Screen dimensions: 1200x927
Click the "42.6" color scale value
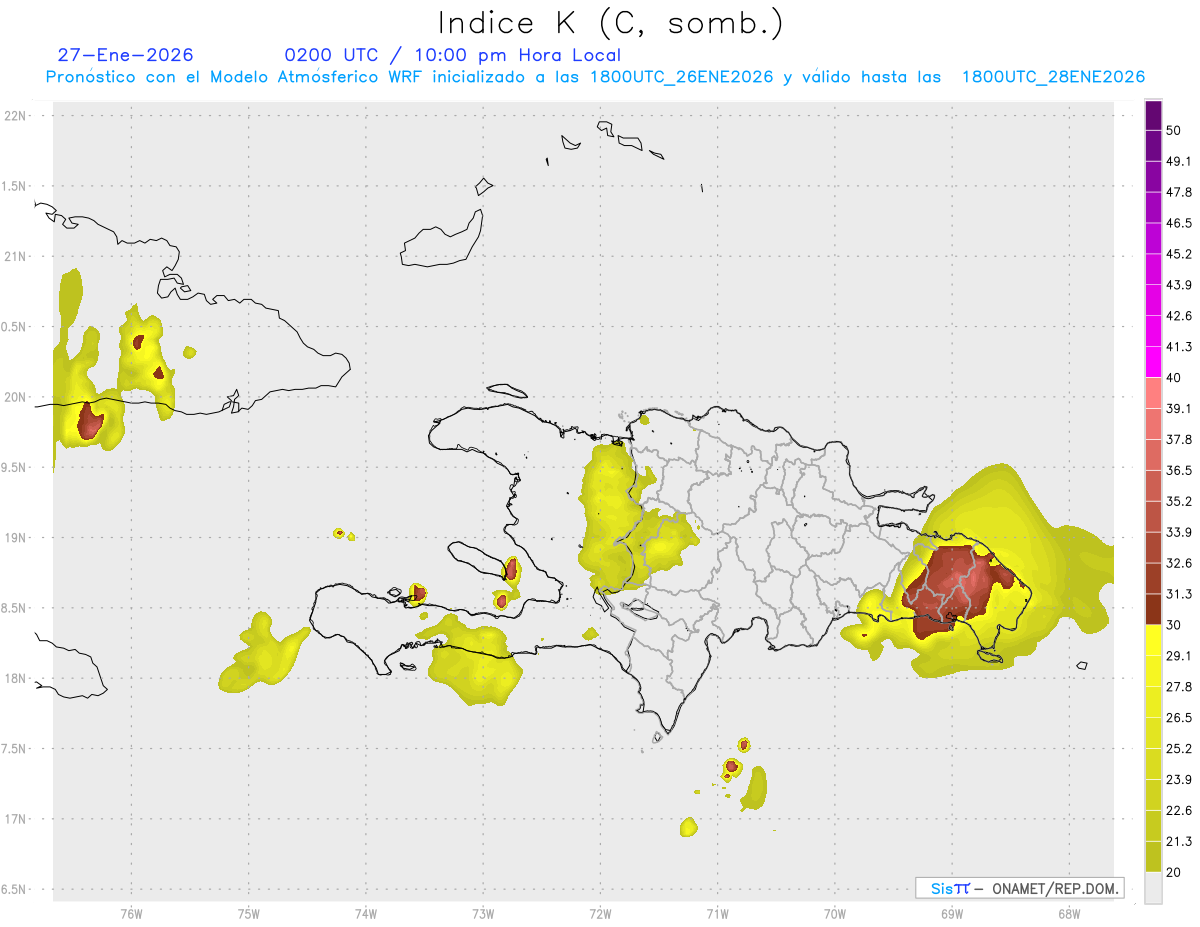tap(1179, 316)
